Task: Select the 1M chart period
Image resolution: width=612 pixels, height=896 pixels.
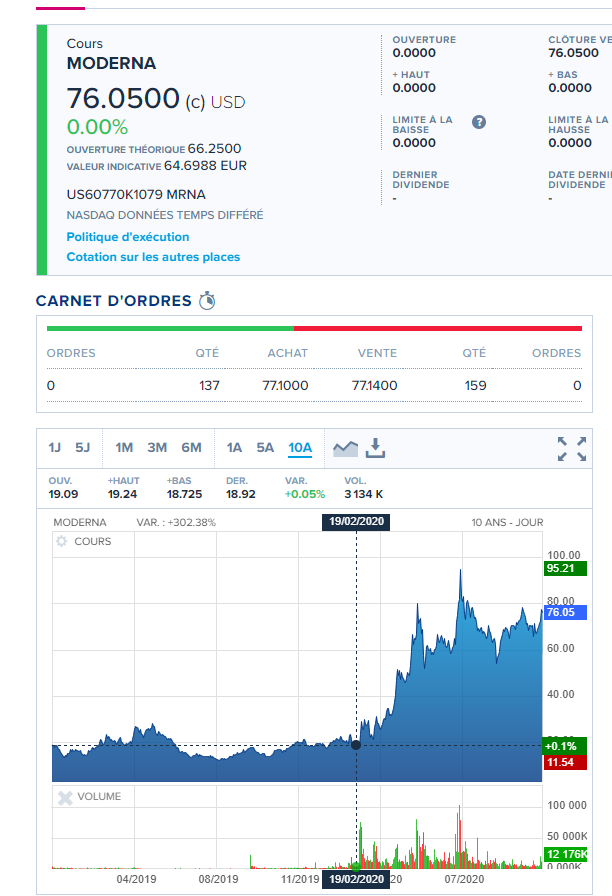Action: coord(124,447)
